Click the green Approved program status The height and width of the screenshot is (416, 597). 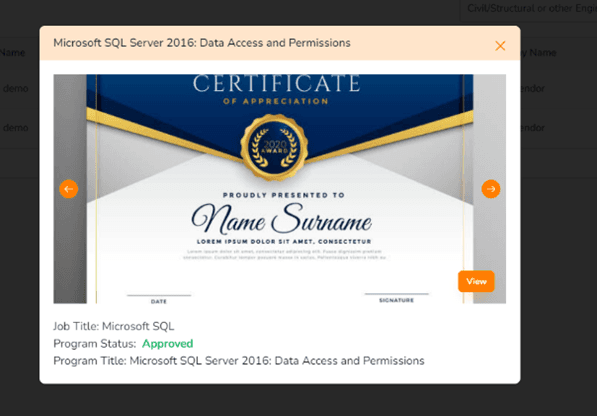tap(168, 344)
